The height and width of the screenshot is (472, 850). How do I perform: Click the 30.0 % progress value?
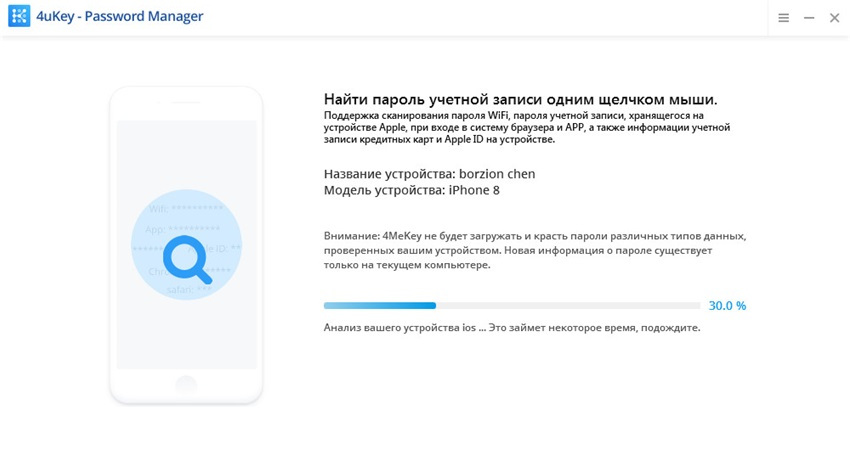click(x=727, y=306)
